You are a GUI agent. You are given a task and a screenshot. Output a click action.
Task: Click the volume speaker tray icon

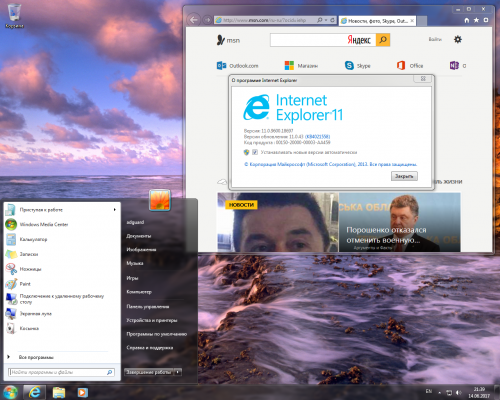tap(459, 392)
